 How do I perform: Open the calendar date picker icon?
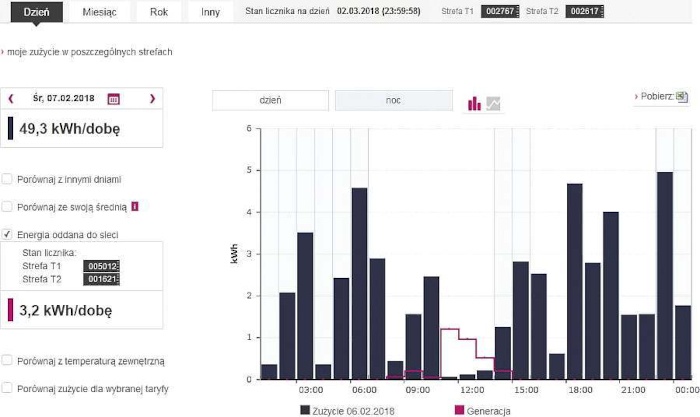[113, 99]
